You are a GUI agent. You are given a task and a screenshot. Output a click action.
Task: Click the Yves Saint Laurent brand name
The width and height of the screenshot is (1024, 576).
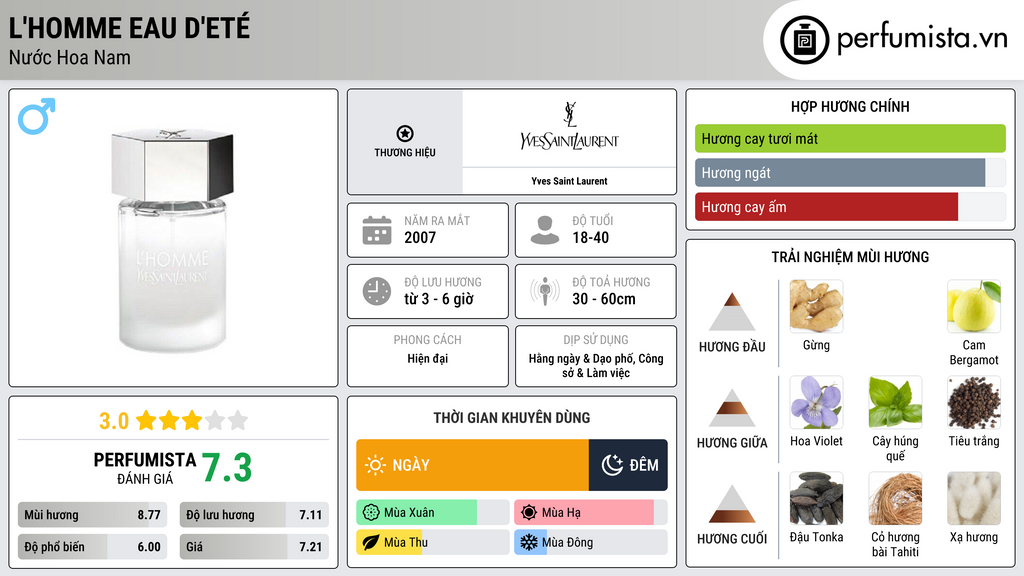(x=569, y=181)
